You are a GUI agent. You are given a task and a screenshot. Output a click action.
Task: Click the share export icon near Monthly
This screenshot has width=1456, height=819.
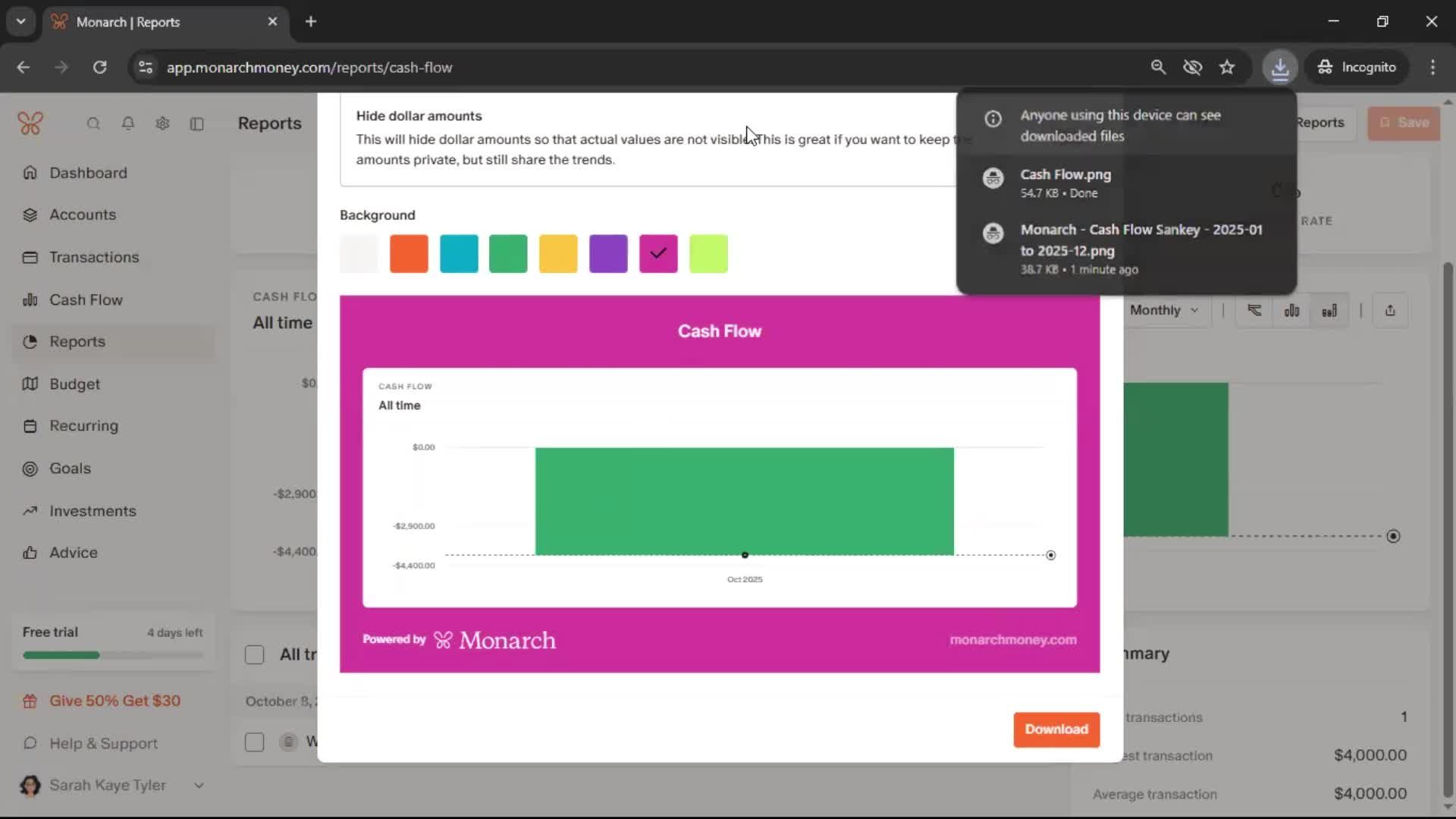tap(1390, 310)
